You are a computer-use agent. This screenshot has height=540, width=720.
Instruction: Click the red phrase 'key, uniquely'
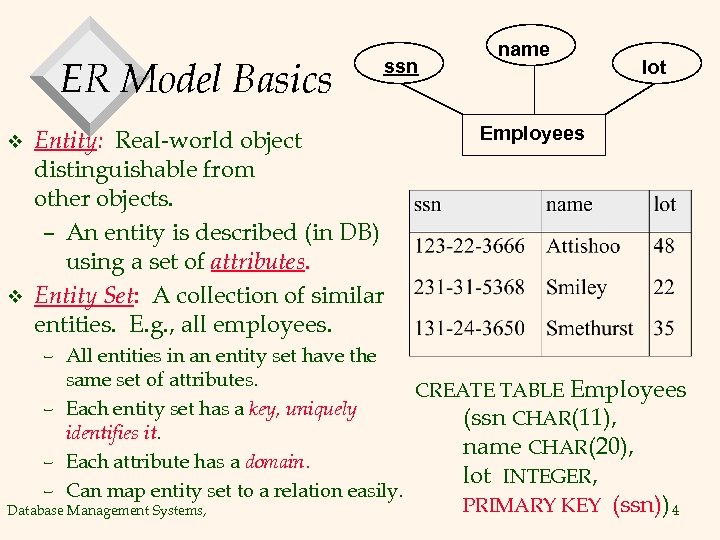coord(303,409)
